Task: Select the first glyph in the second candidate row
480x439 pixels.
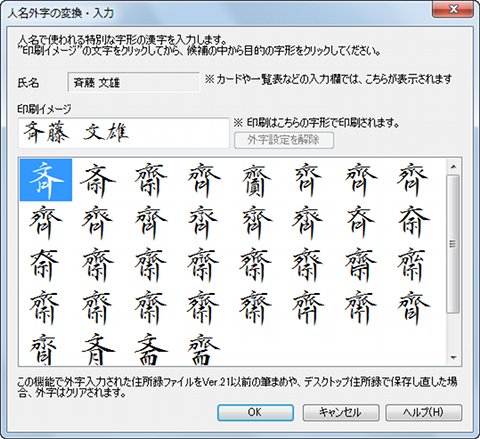Action: pos(45,222)
